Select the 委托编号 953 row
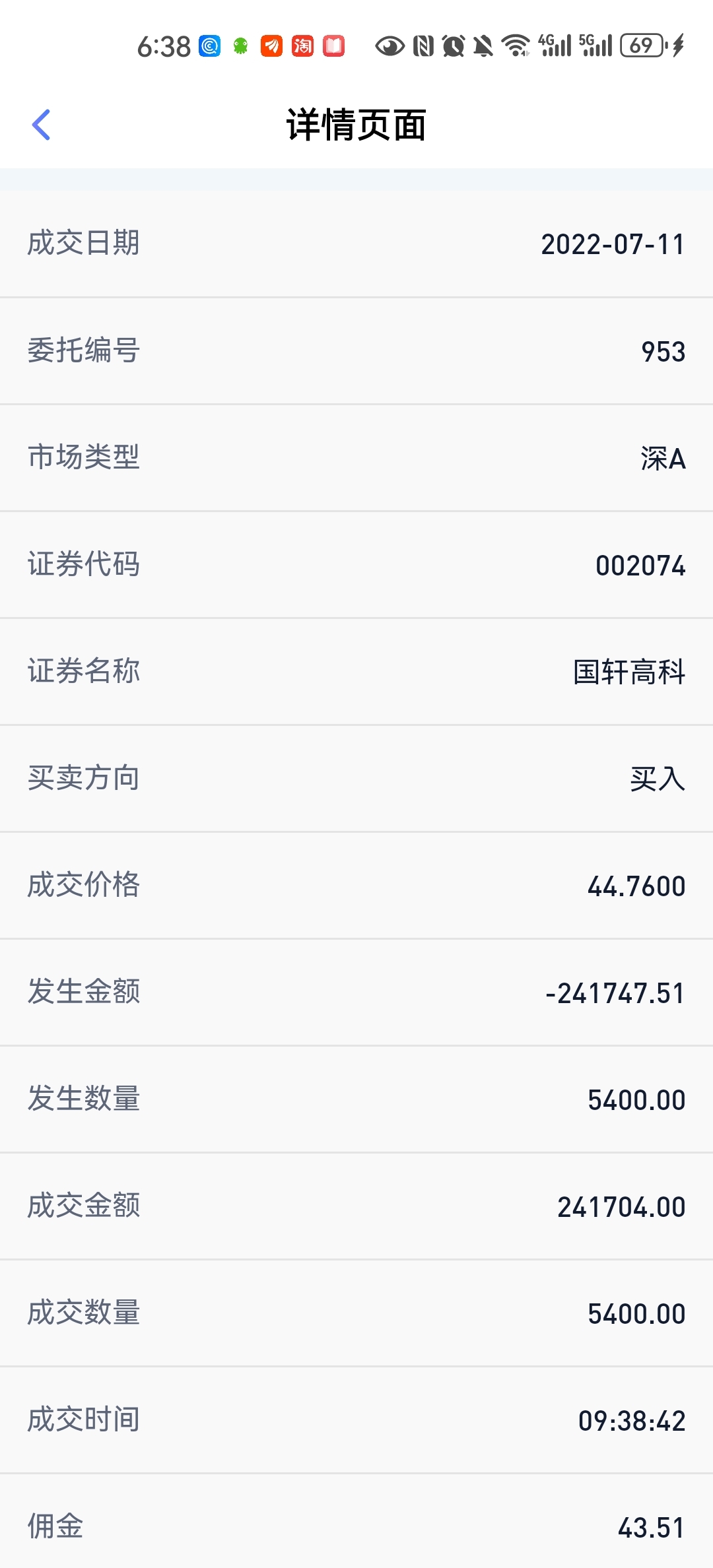This screenshot has width=713, height=1568. coord(356,351)
